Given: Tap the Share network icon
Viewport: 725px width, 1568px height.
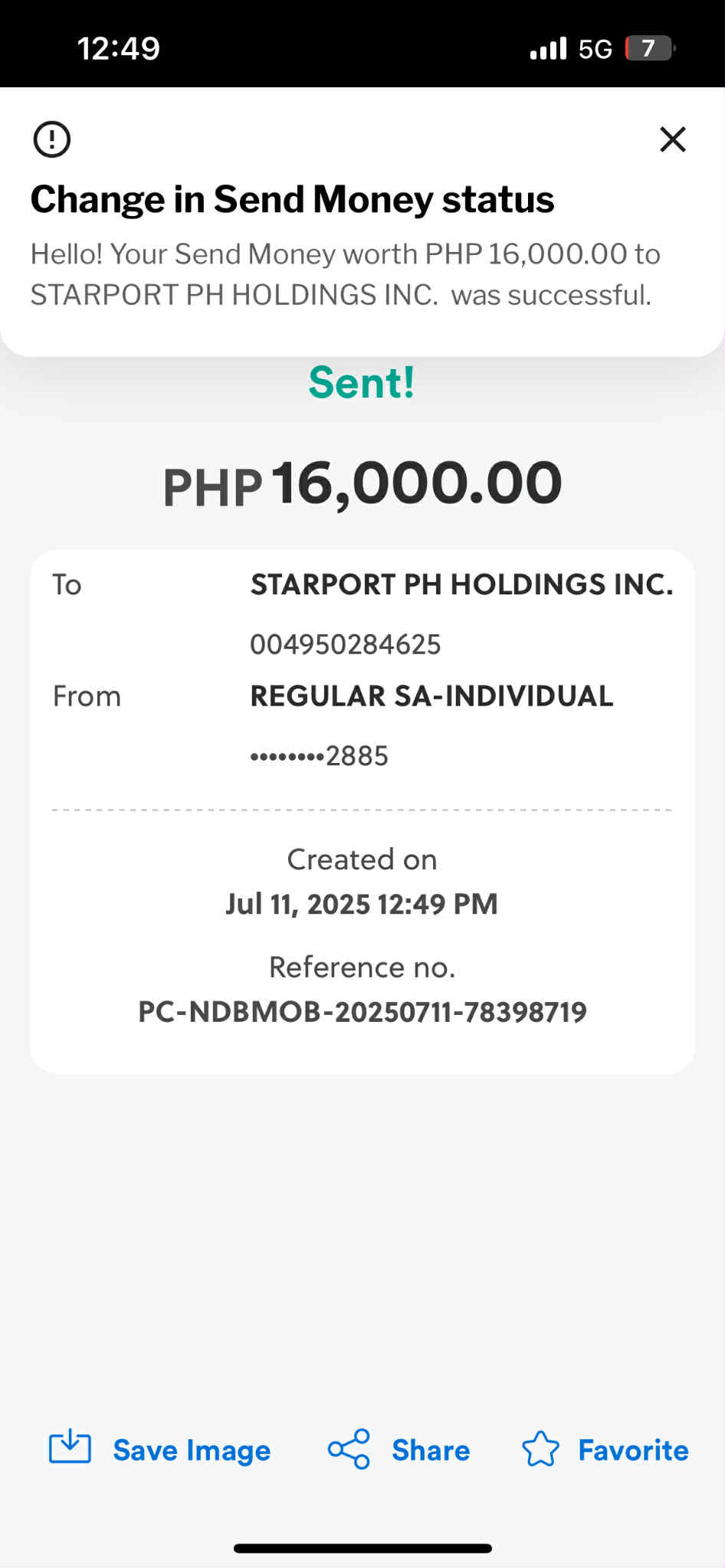Looking at the screenshot, I should click(x=349, y=1449).
